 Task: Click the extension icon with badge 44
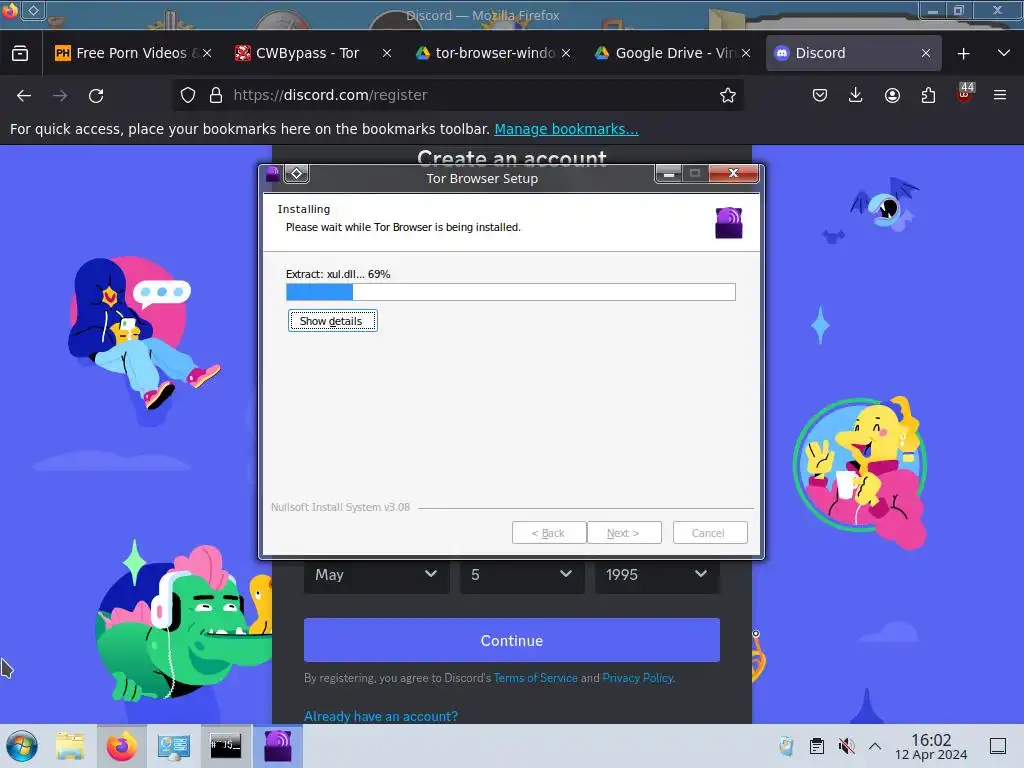point(965,93)
